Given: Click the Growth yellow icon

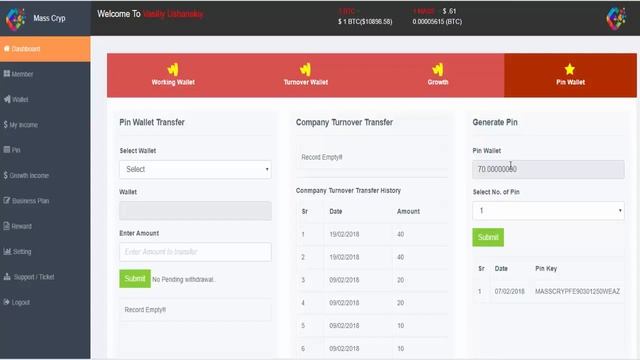Looking at the screenshot, I should tap(438, 69).
